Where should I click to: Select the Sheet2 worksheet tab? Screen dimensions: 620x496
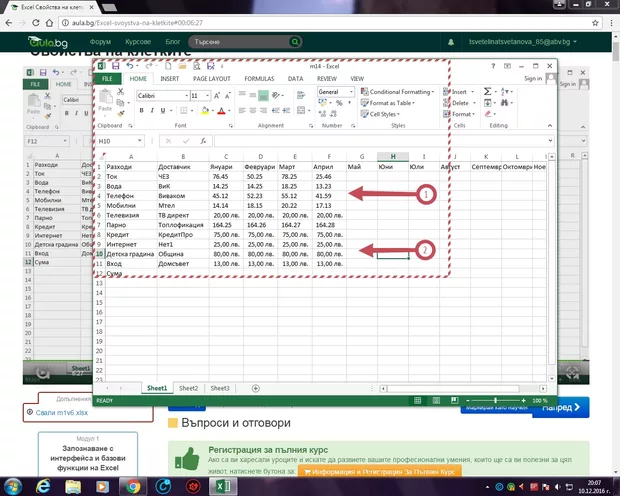click(x=189, y=387)
